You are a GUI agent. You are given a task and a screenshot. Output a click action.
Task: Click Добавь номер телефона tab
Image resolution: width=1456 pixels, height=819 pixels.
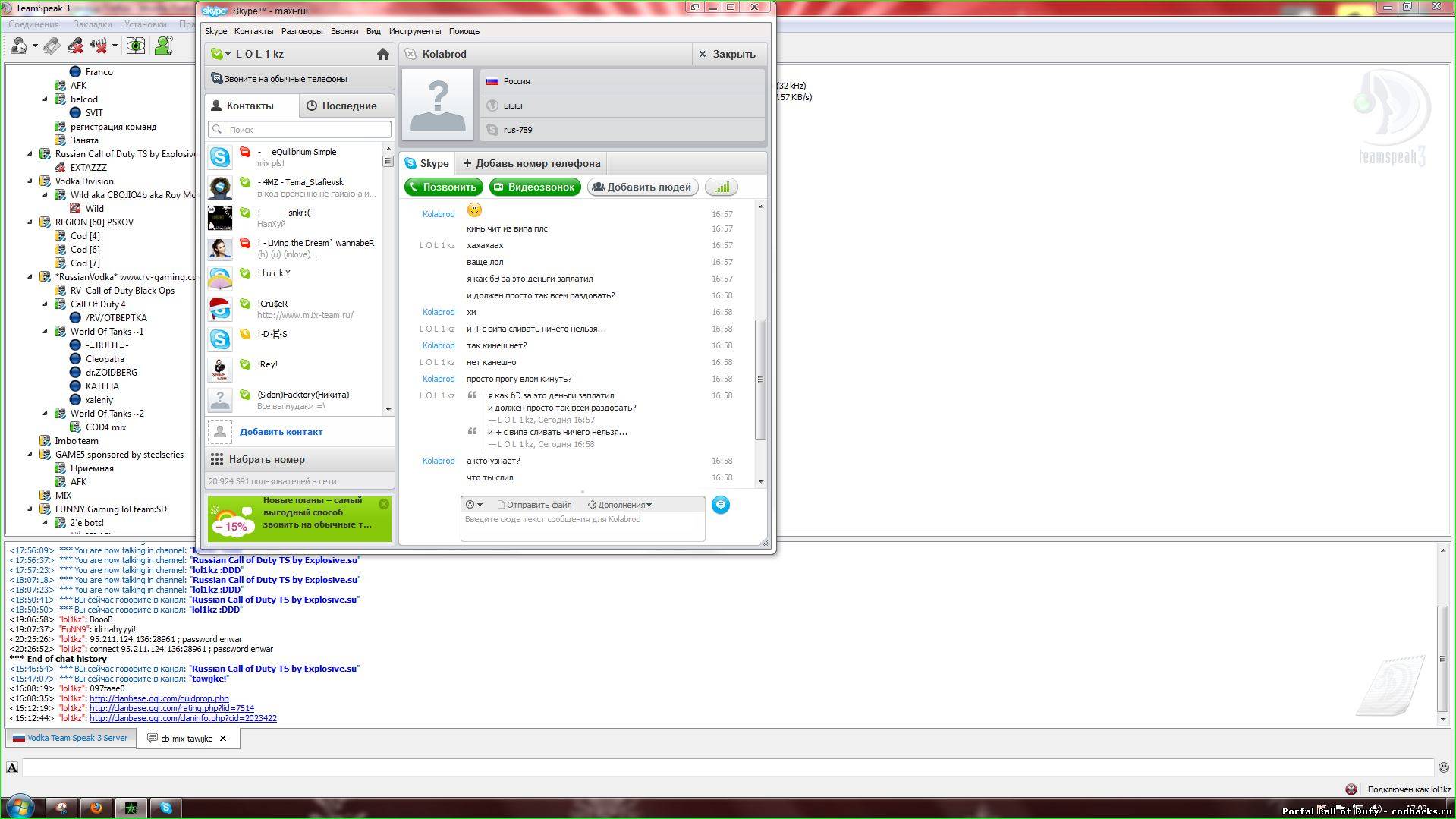click(x=532, y=163)
